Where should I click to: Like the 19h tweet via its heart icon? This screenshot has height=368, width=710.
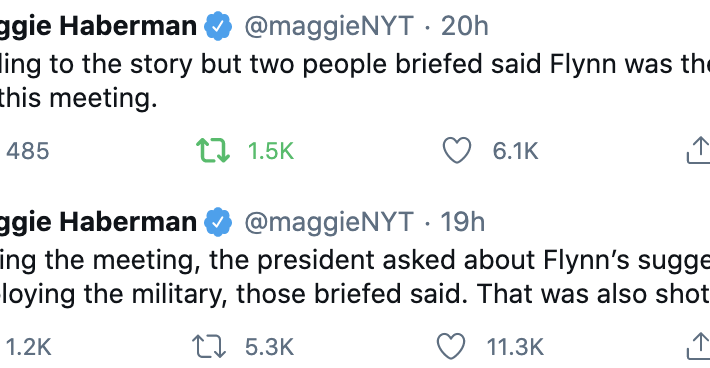coord(451,346)
